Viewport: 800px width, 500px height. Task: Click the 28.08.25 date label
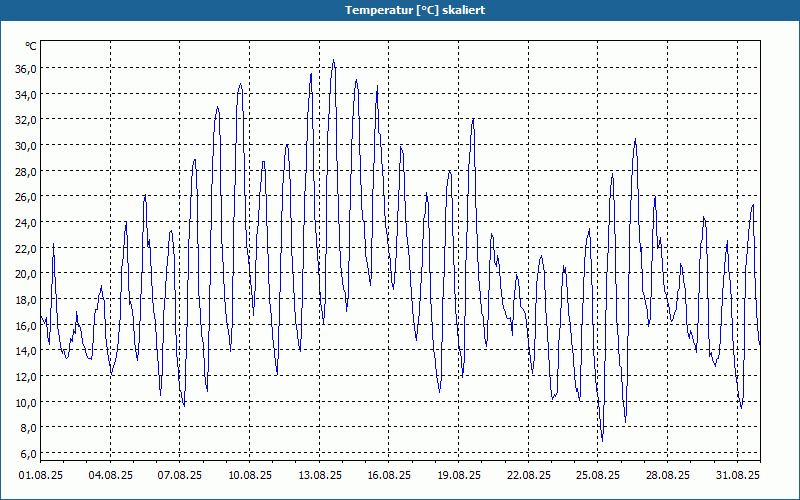click(x=668, y=475)
